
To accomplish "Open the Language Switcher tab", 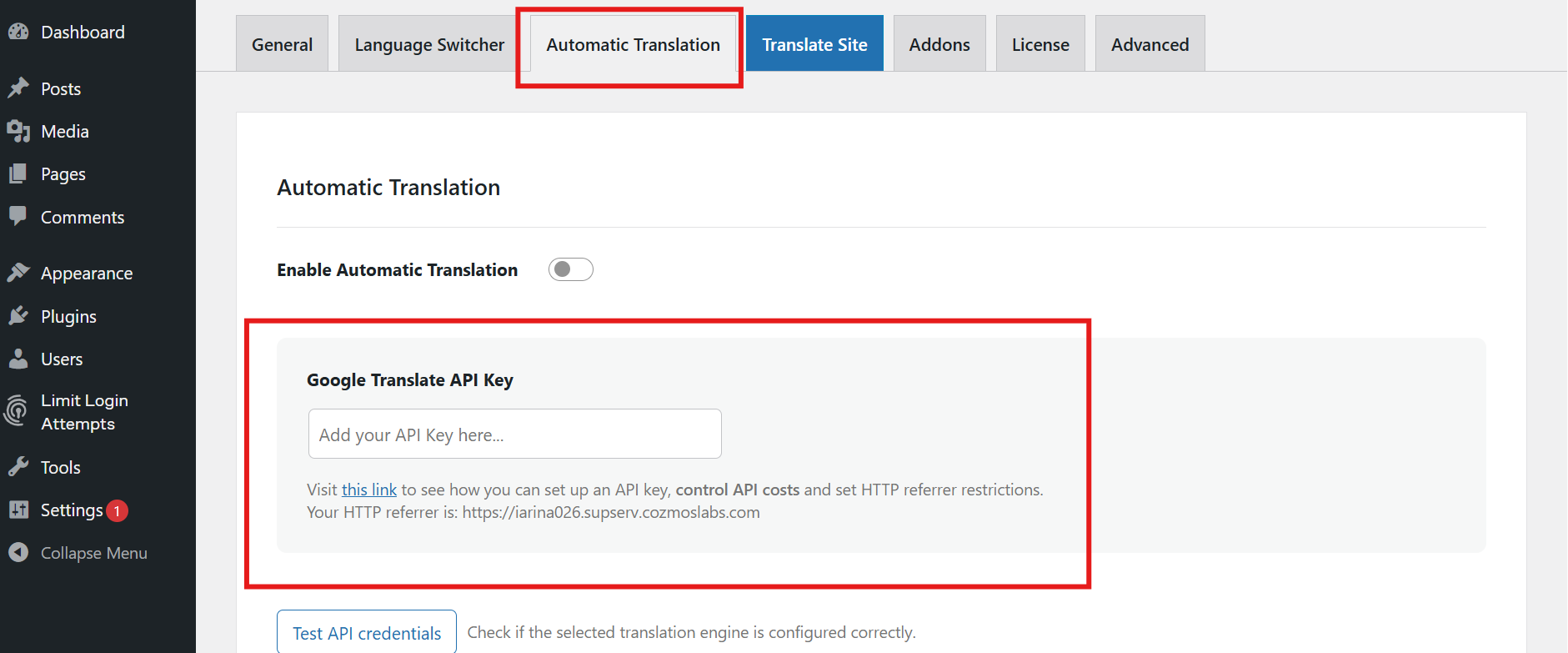I will click(429, 44).
